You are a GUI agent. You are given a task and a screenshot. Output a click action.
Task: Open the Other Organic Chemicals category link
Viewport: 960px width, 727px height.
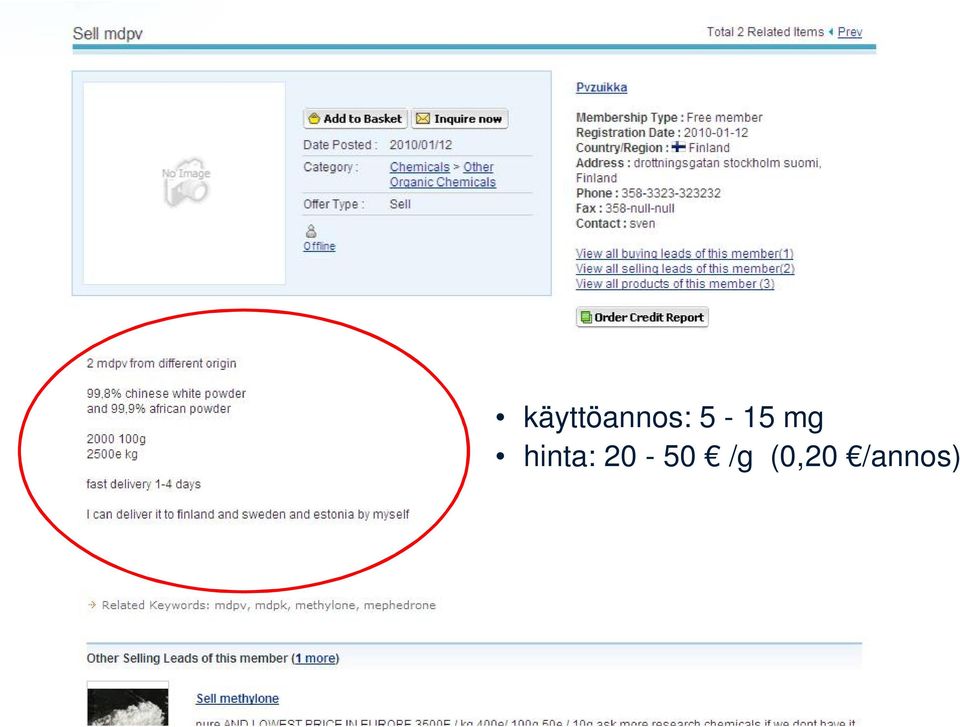pos(443,175)
